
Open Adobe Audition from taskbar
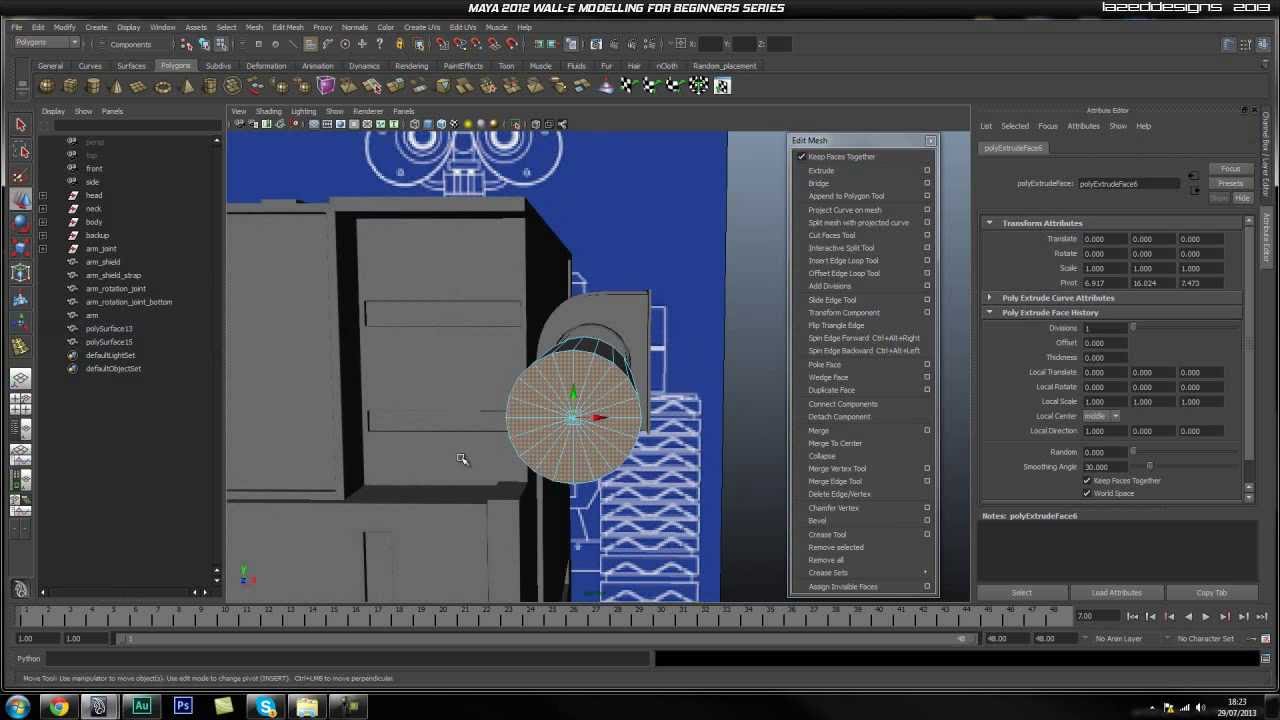pyautogui.click(x=141, y=707)
